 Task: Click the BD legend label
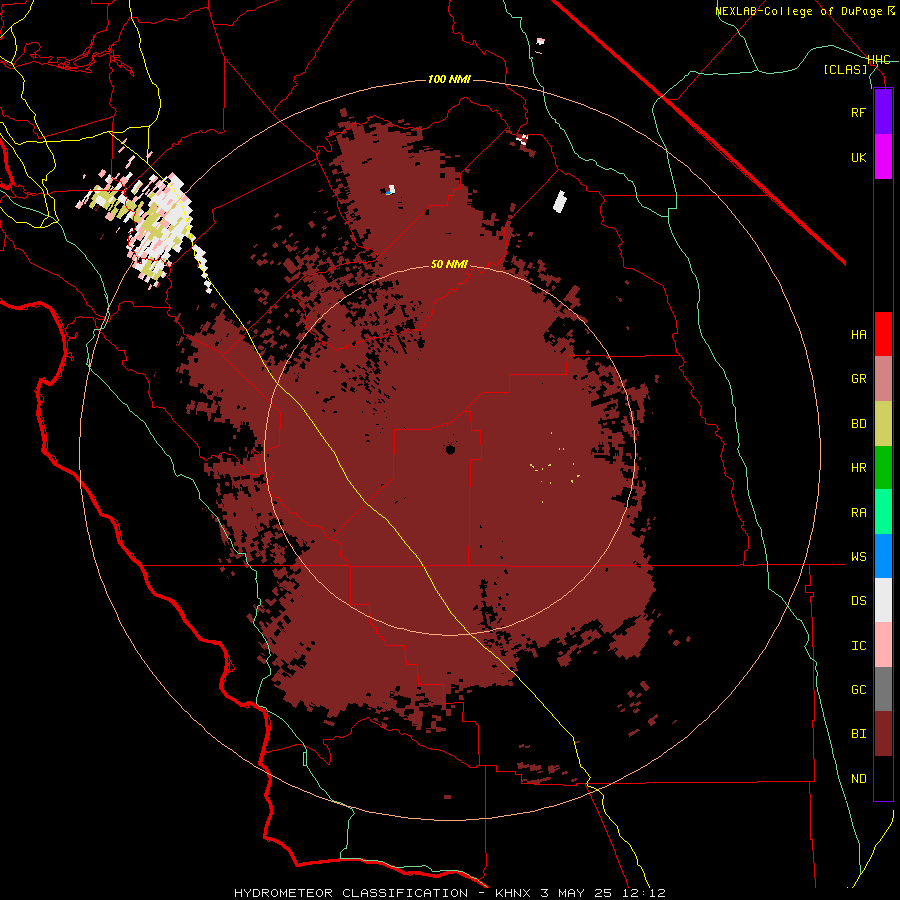coord(858,424)
